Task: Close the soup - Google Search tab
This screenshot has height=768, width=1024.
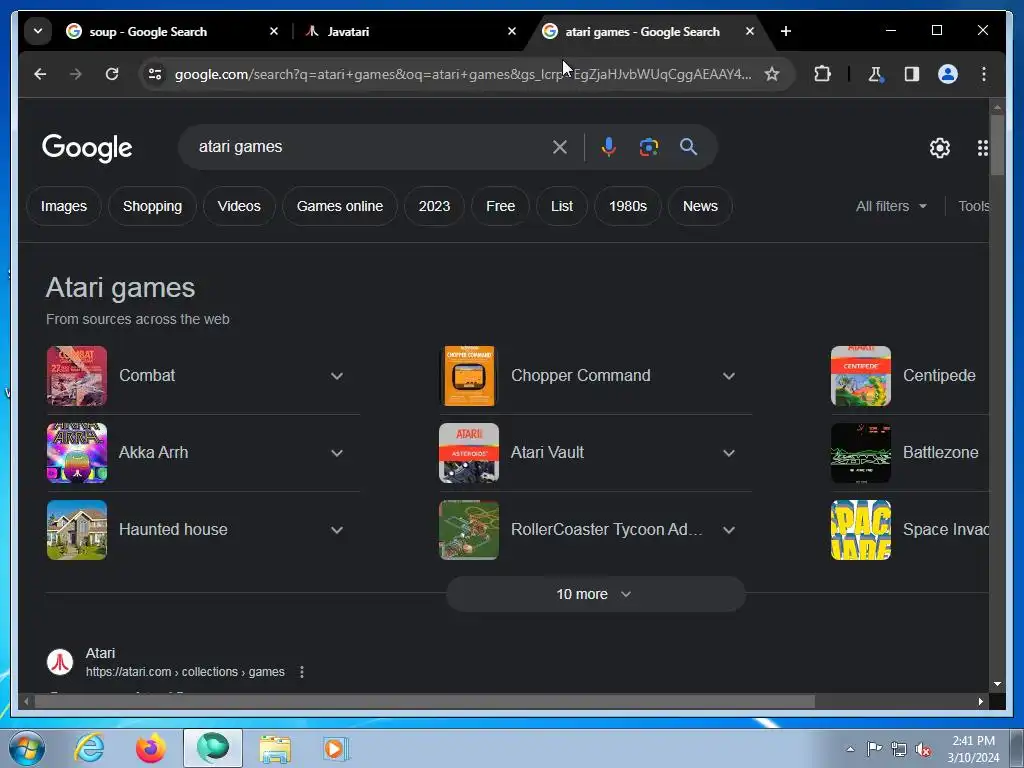Action: [x=274, y=31]
